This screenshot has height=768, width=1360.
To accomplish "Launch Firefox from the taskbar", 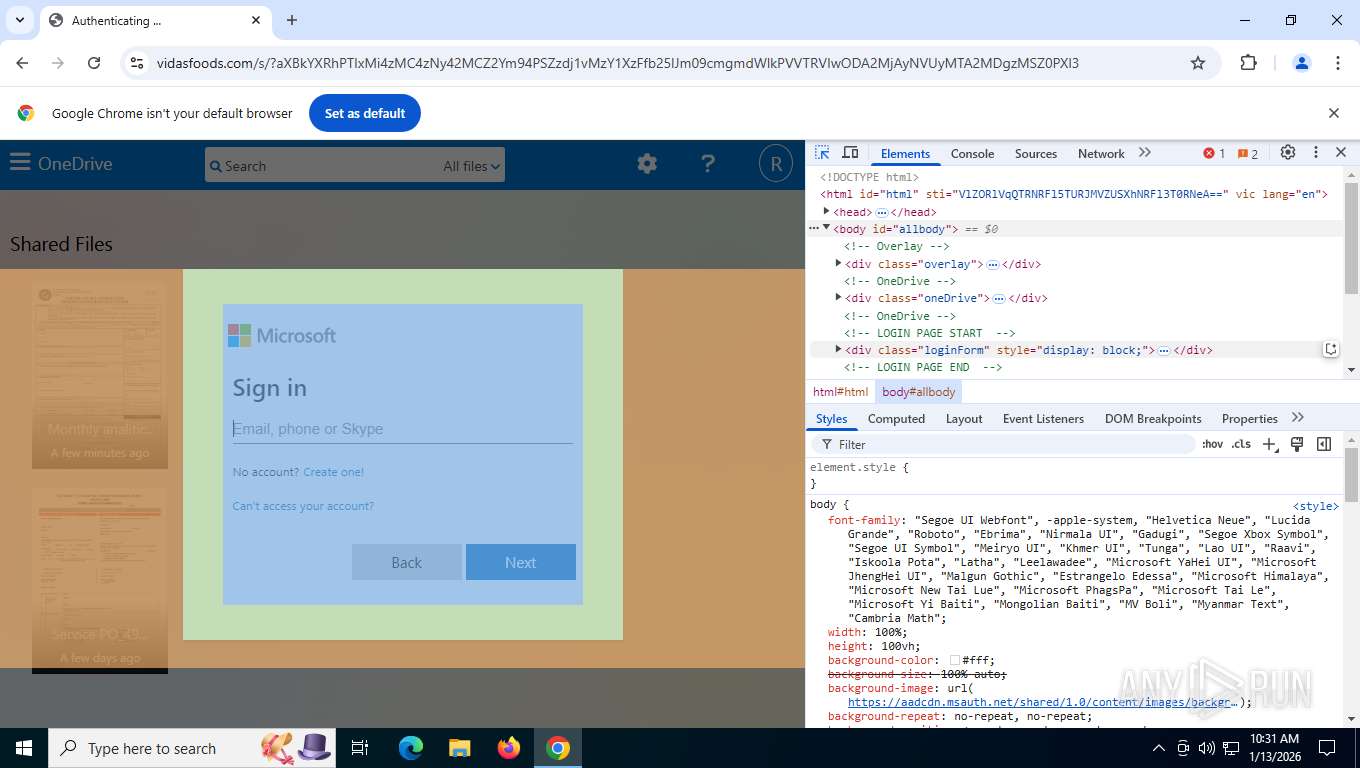I will point(509,748).
